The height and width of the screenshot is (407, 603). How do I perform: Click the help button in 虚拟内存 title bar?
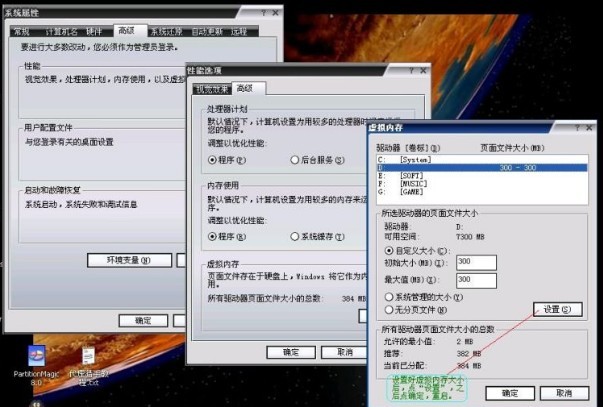pos(577,128)
